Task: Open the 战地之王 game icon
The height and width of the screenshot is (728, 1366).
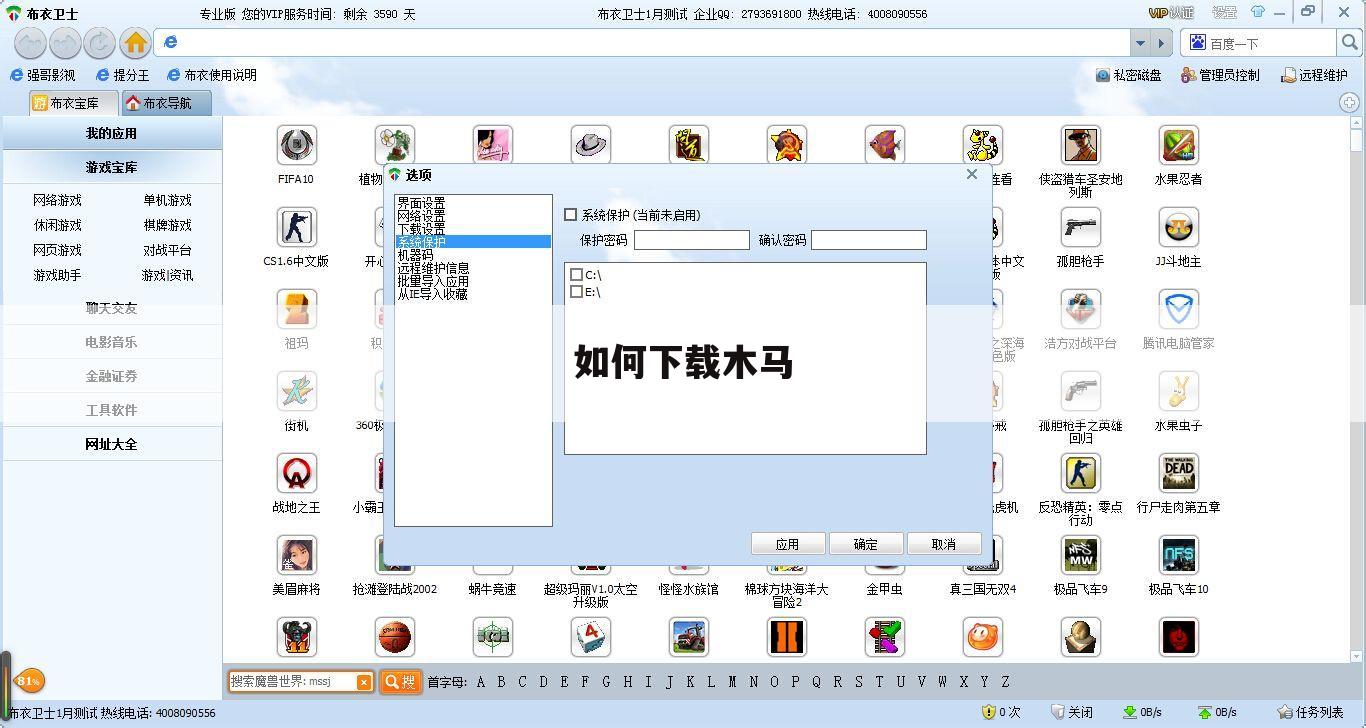Action: [296, 474]
